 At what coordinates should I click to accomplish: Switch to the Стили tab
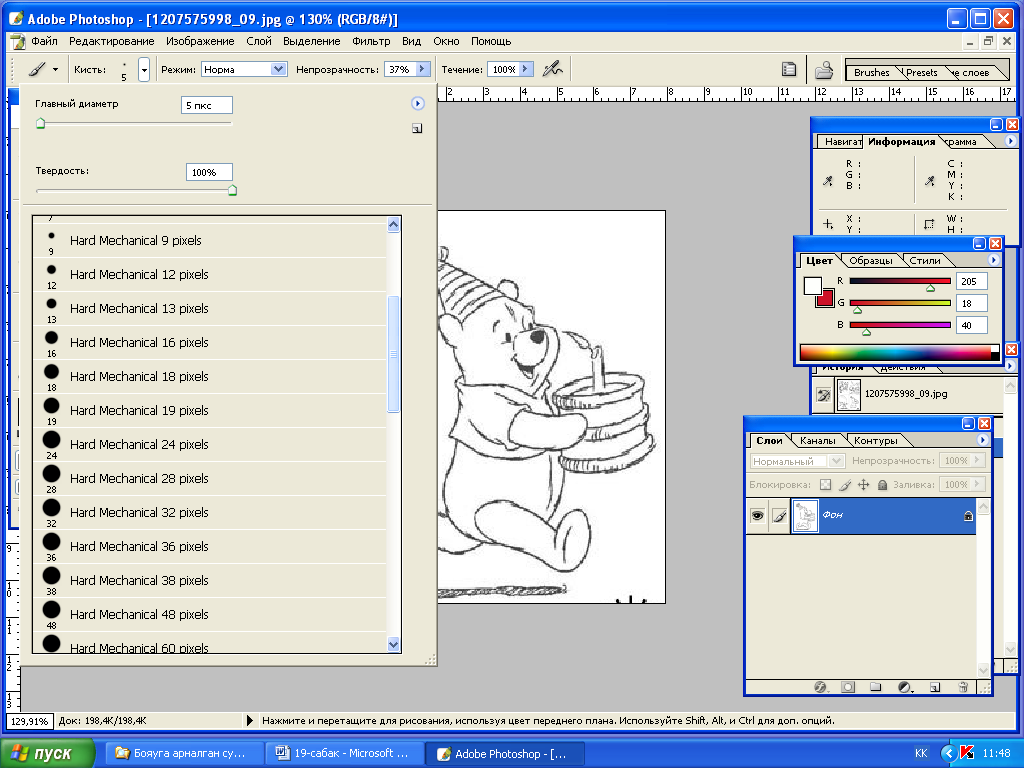click(x=925, y=261)
